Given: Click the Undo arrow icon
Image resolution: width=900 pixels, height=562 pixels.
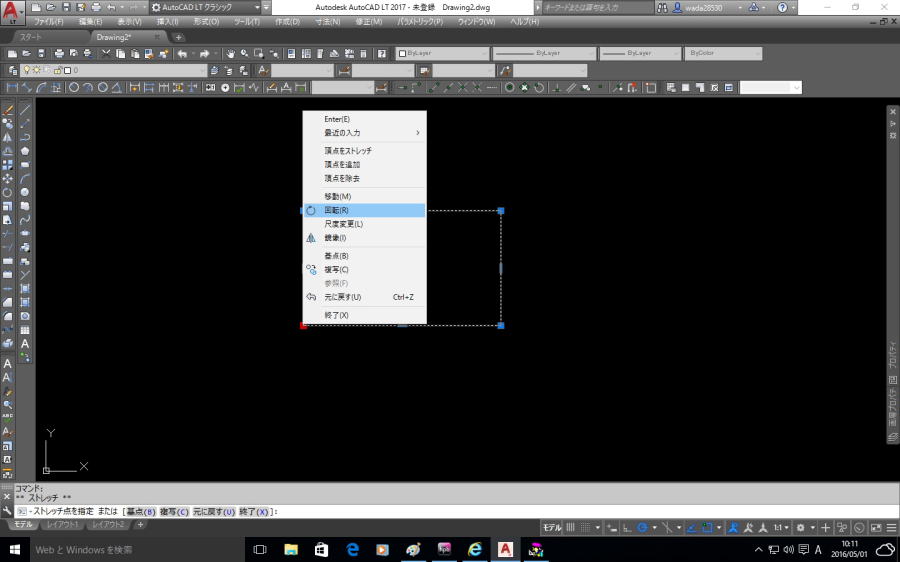Looking at the screenshot, I should pyautogui.click(x=182, y=53).
